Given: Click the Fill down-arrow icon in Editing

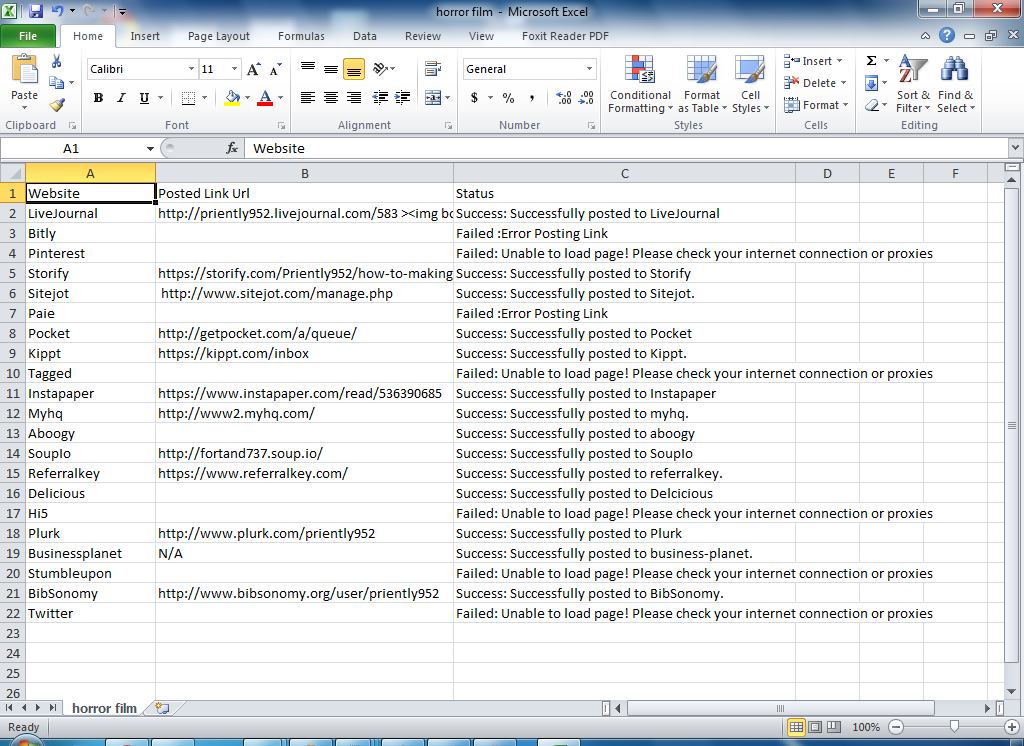Looking at the screenshot, I should click(x=871, y=83).
